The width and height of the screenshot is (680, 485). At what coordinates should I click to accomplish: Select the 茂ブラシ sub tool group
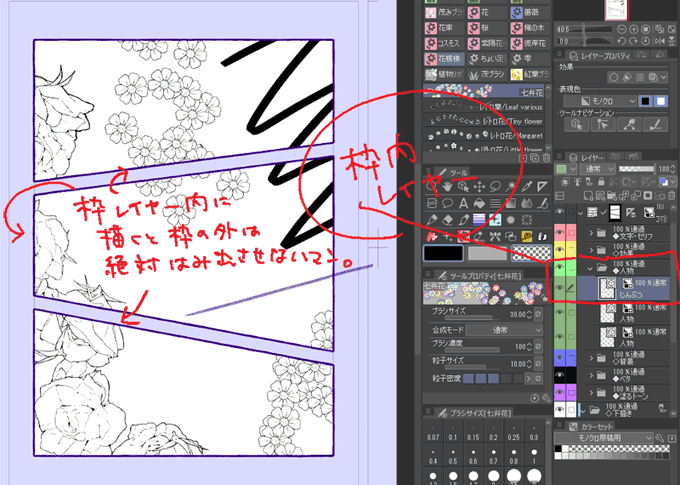(487, 75)
